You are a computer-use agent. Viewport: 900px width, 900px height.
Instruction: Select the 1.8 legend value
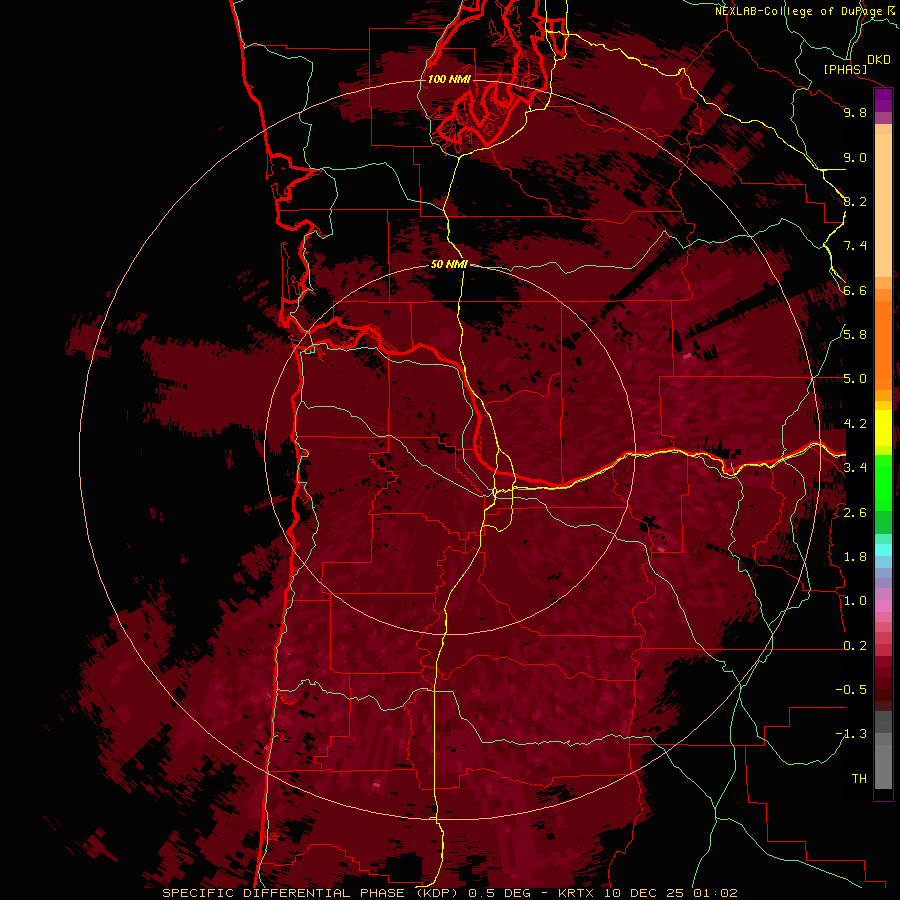855,557
